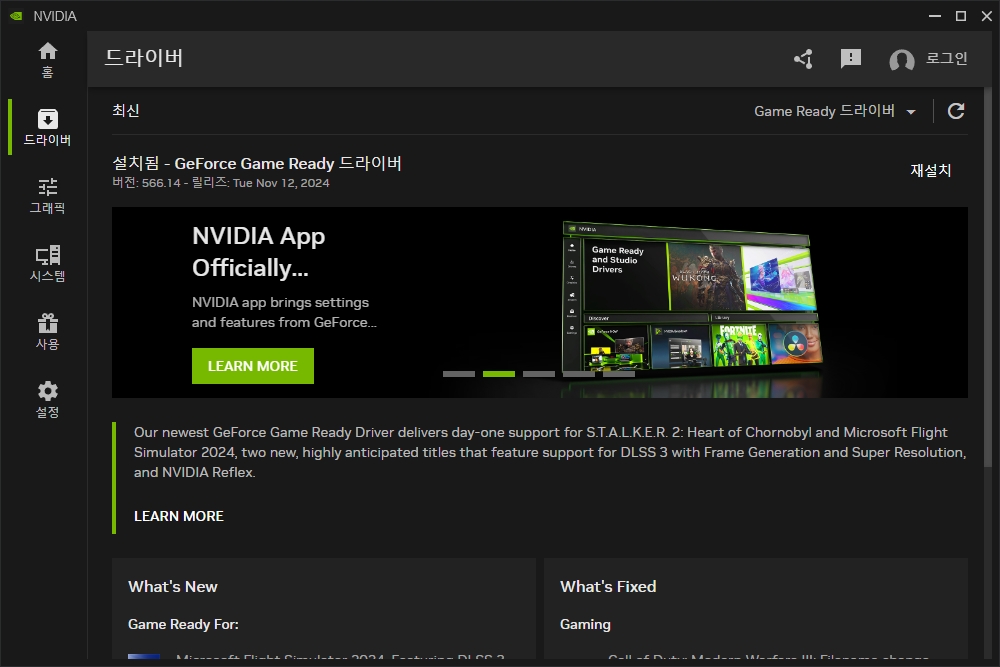Viewport: 1000px width, 667px height.
Task: Click the "Gaming" subheading under What's Fixed
Action: 585,624
